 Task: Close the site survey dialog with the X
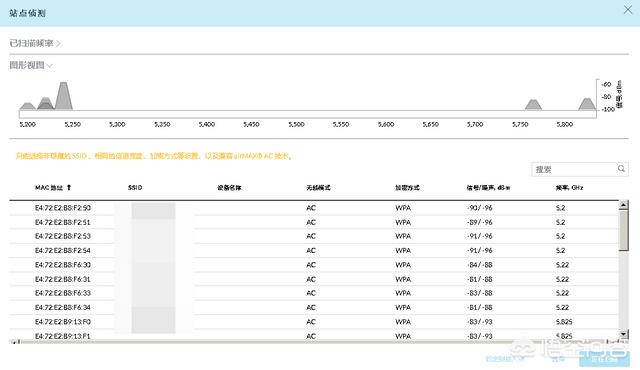(x=628, y=10)
